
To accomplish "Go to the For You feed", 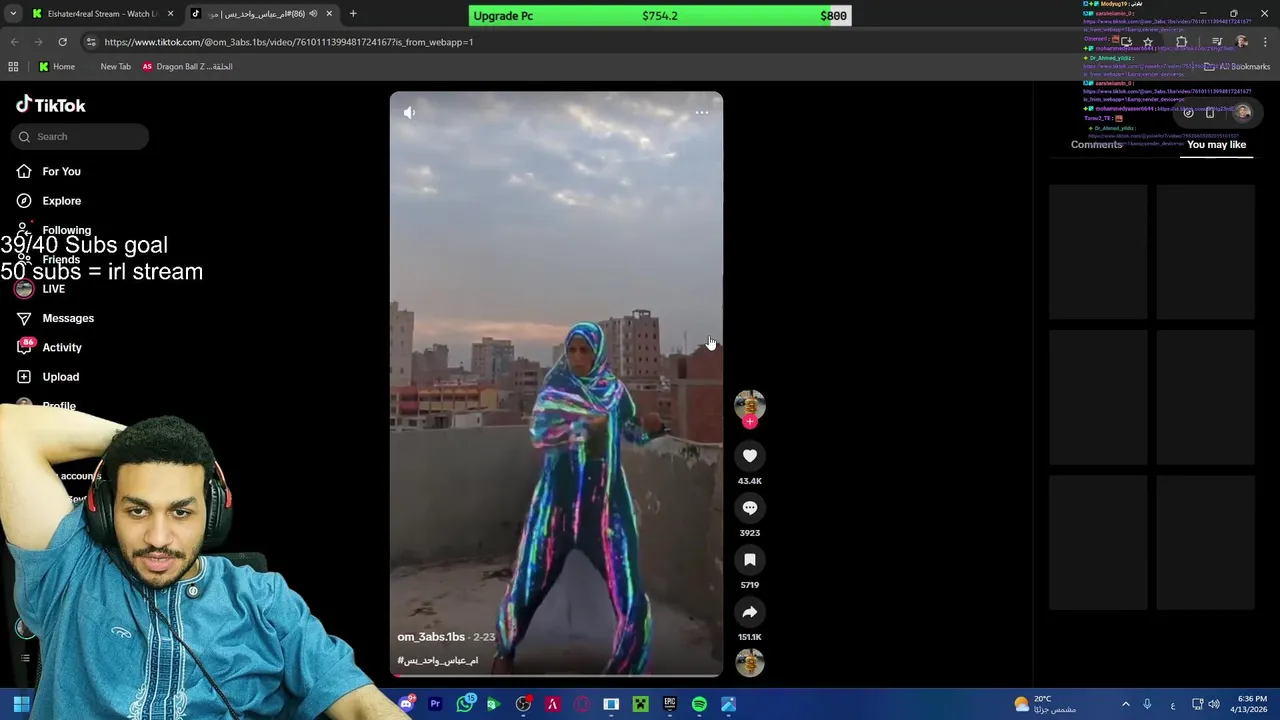I will point(61,172).
